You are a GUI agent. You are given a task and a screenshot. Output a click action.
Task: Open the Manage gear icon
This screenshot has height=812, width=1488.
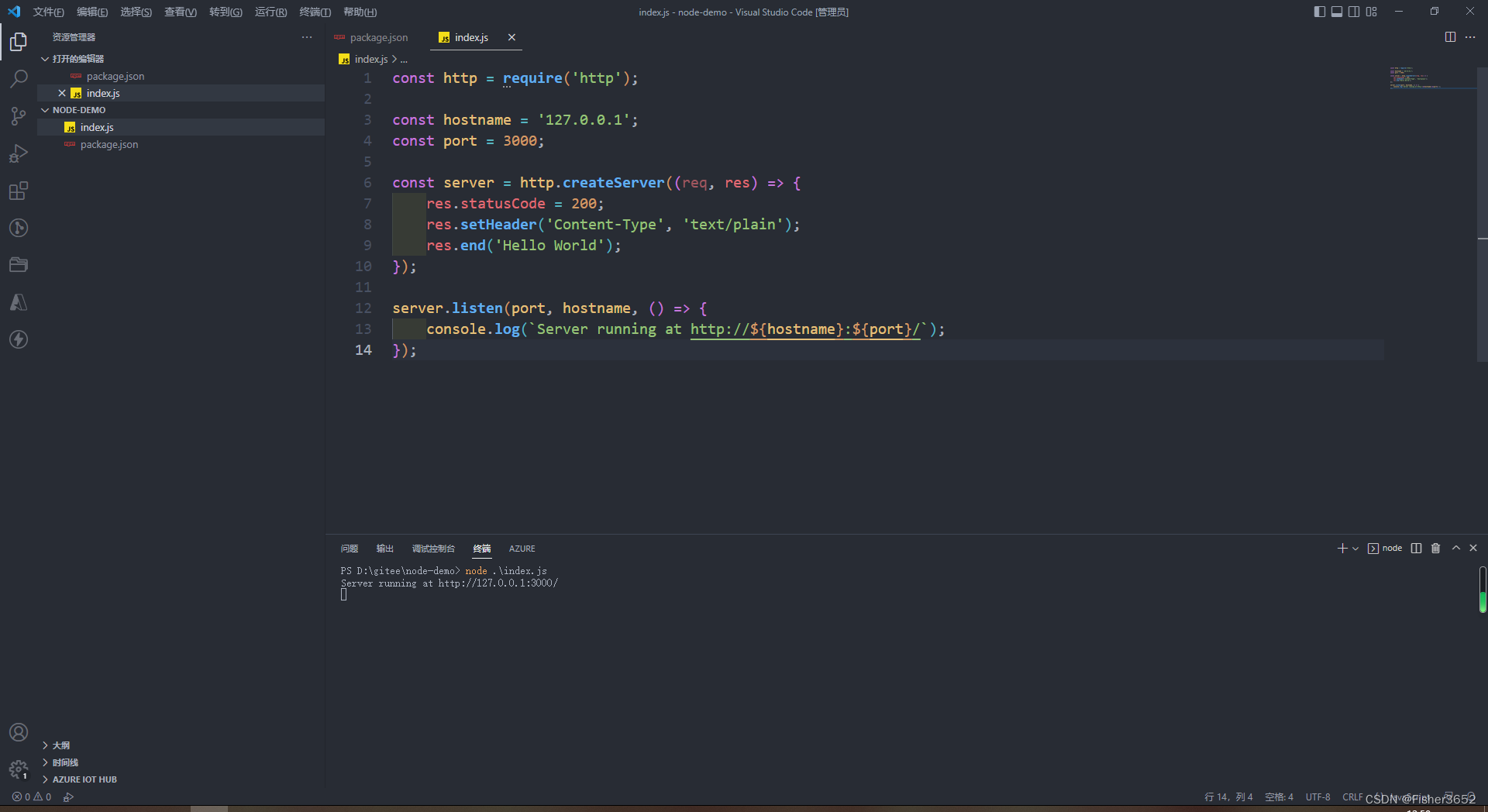click(19, 769)
